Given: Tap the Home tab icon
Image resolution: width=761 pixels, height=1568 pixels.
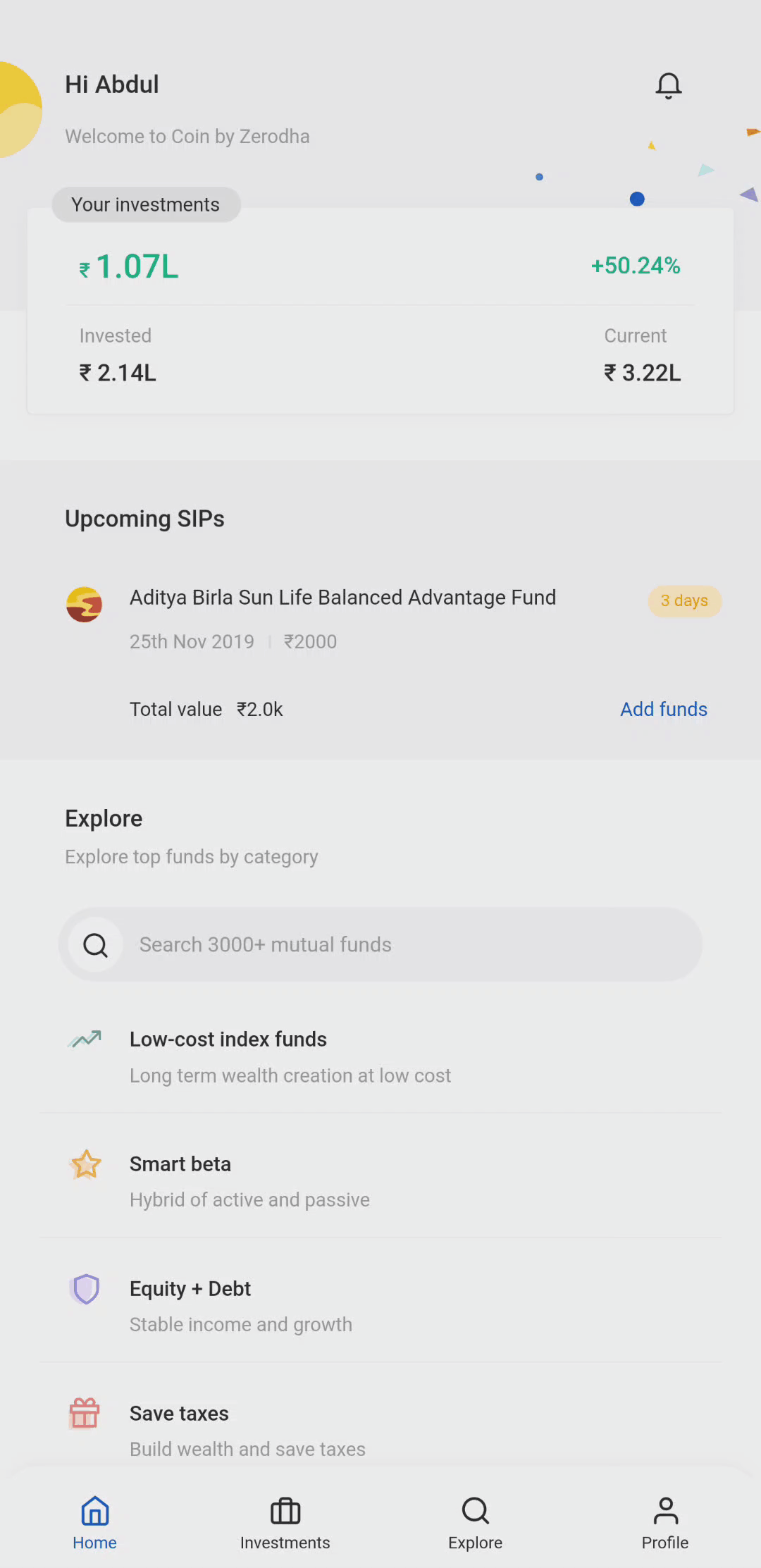Looking at the screenshot, I should point(94,1510).
